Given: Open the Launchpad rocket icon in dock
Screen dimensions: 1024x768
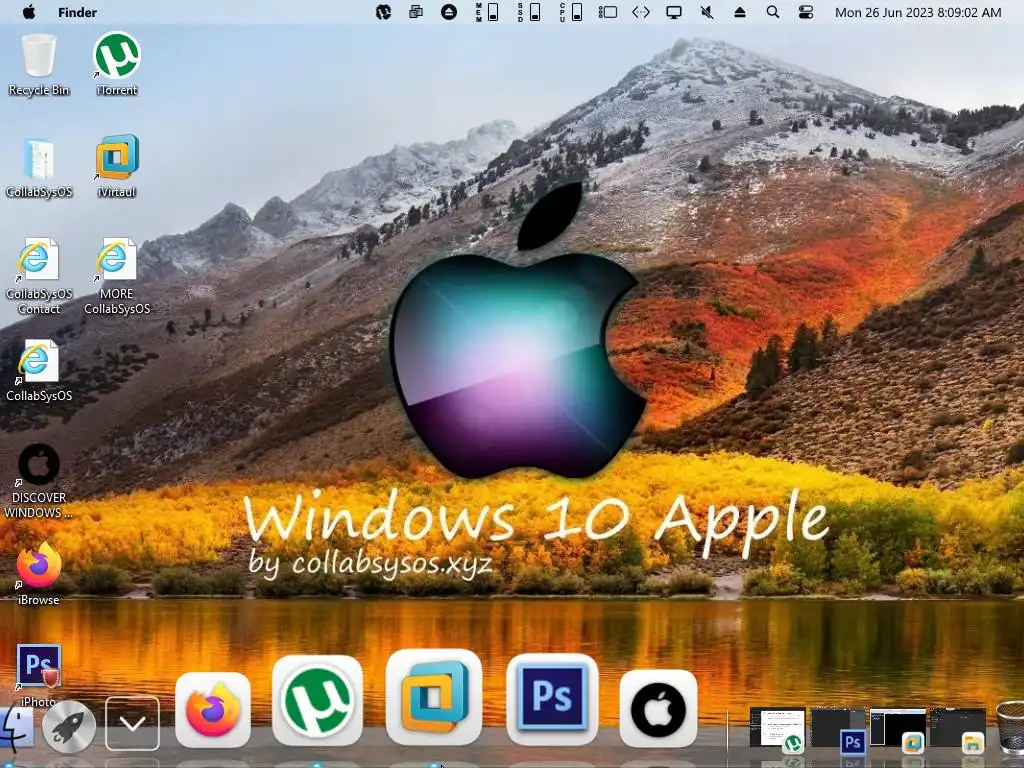Looking at the screenshot, I should pos(69,726).
